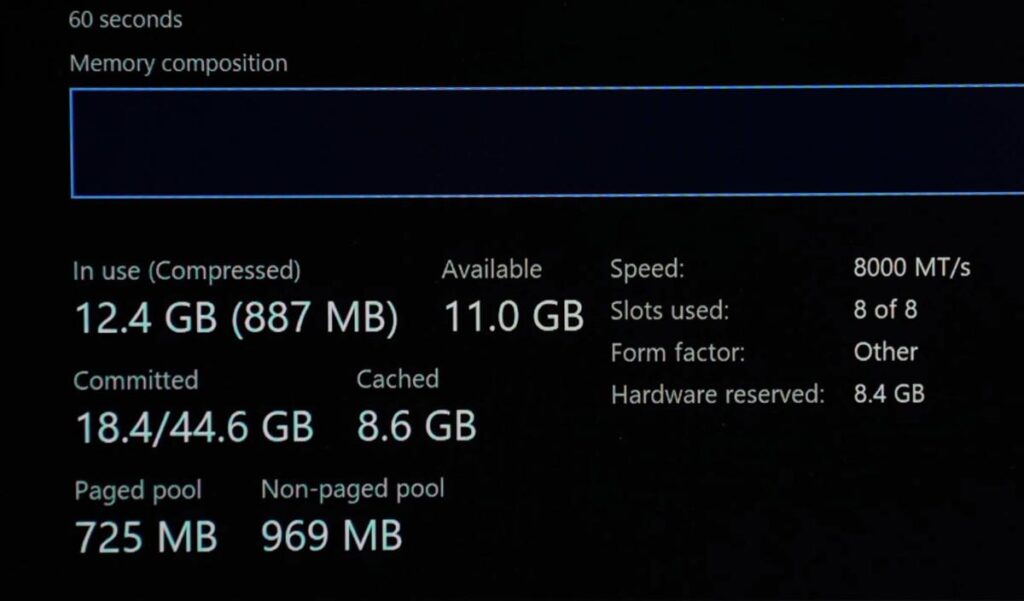
Task: Select the Slots used label
Action: 670,311
